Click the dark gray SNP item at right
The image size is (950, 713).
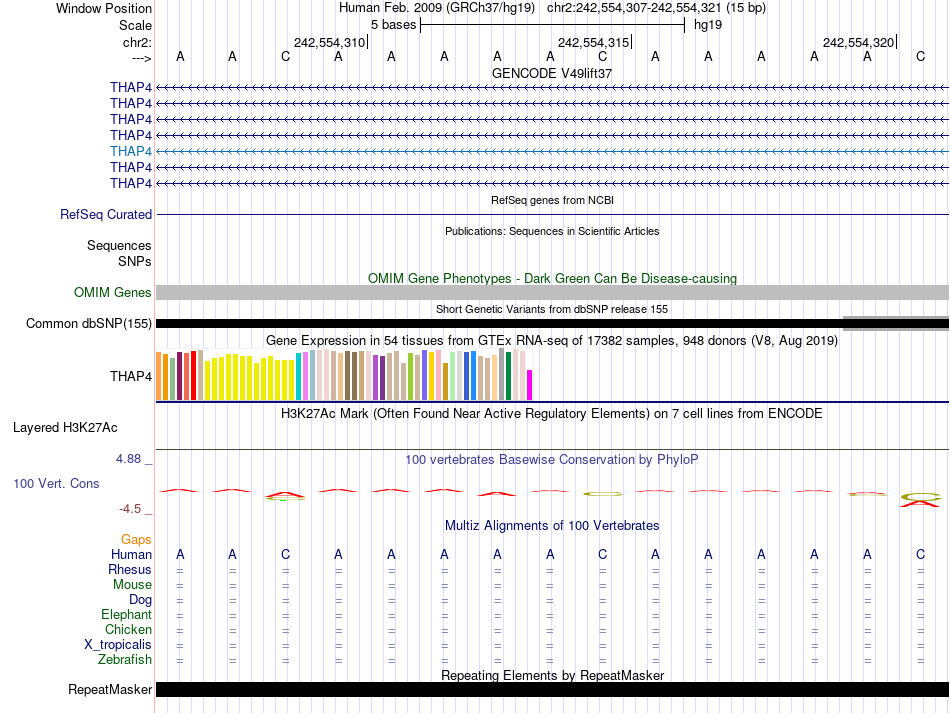pyautogui.click(x=895, y=323)
